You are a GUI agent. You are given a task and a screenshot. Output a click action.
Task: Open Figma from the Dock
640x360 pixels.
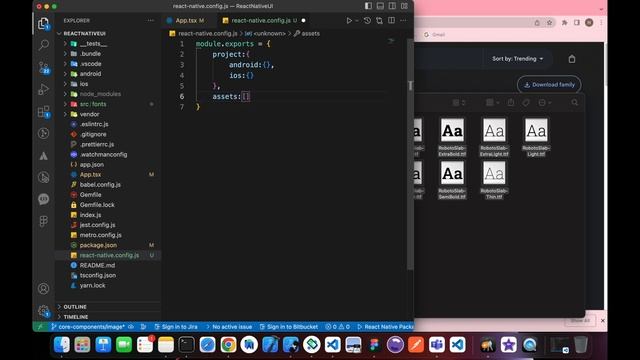pos(374,345)
